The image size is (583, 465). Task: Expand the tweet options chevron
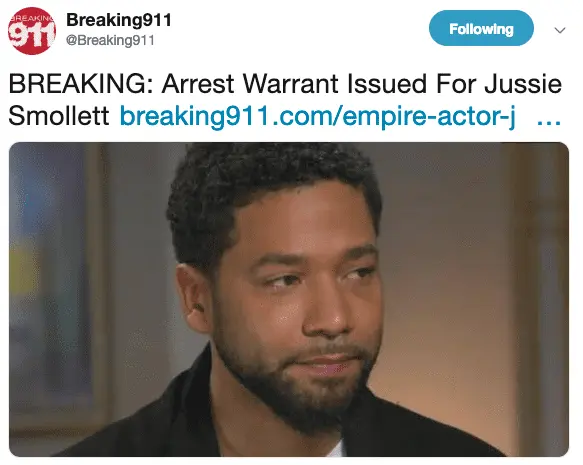[x=560, y=30]
